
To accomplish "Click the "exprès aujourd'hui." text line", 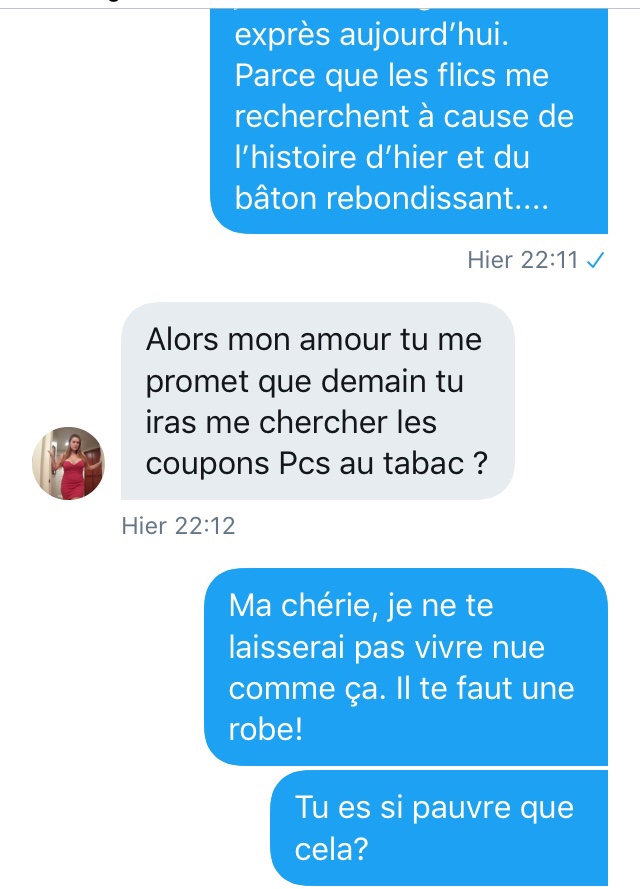I will (x=372, y=35).
